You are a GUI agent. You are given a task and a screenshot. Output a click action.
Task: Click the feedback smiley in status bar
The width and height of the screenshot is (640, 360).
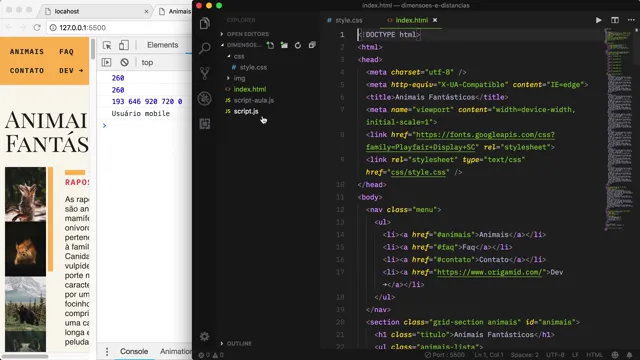(615, 355)
